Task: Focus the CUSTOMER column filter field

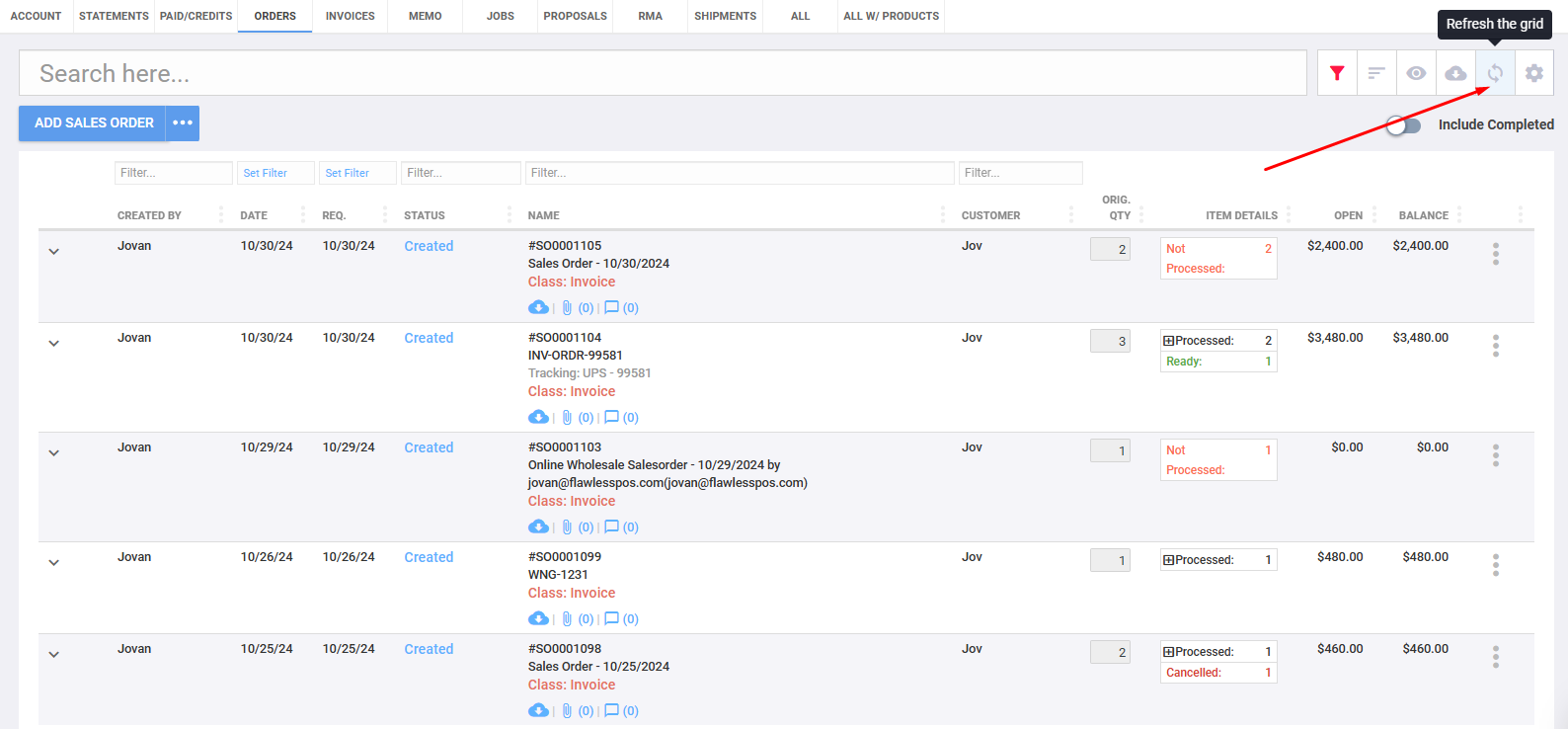Action: pyautogui.click(x=1021, y=173)
